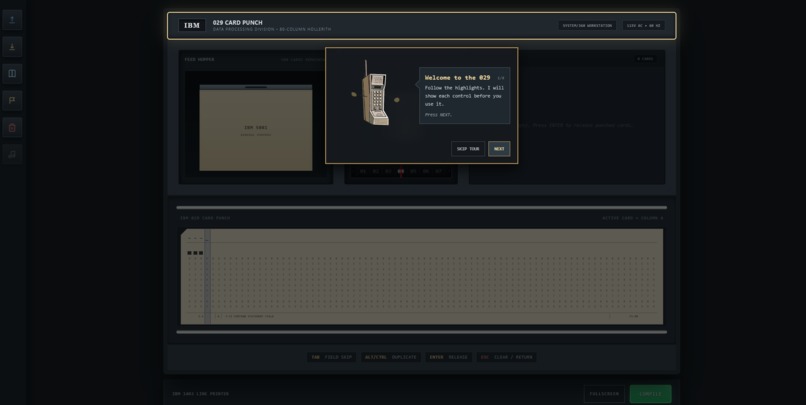806x405 pixels.
Task: Click the 'Press NEXT.' hint text
Action: (438, 115)
